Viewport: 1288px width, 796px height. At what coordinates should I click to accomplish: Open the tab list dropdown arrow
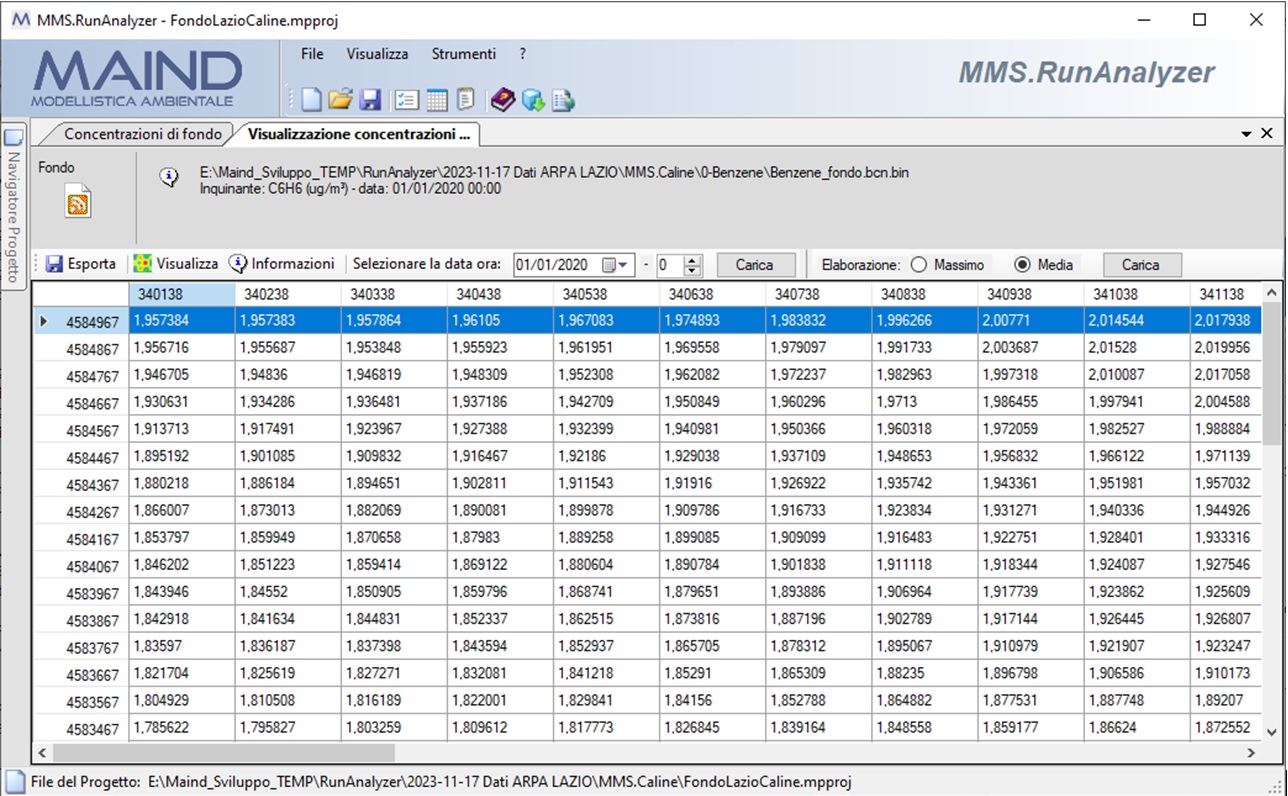(x=1246, y=134)
